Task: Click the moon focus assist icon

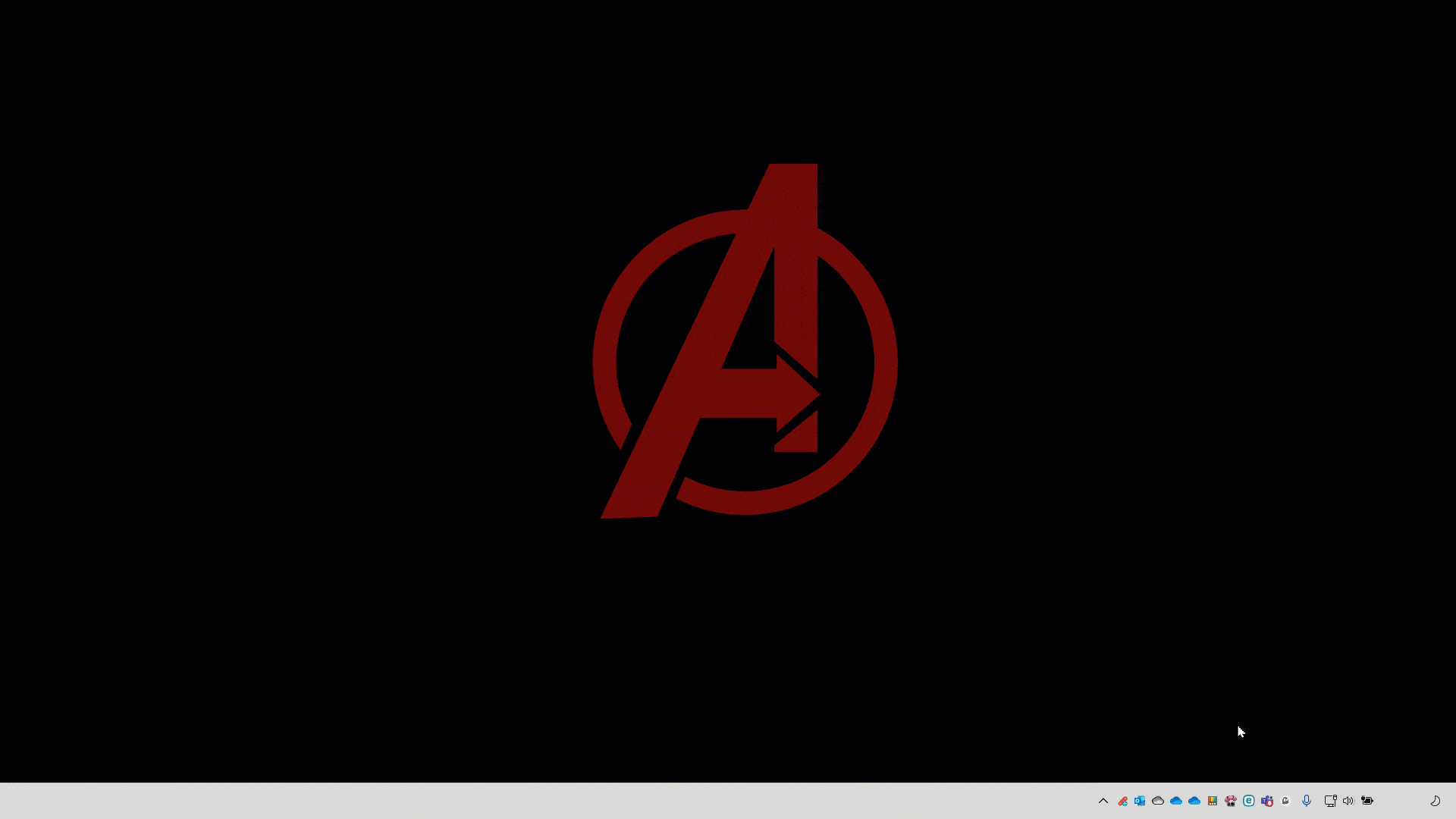Action: pyautogui.click(x=1435, y=801)
